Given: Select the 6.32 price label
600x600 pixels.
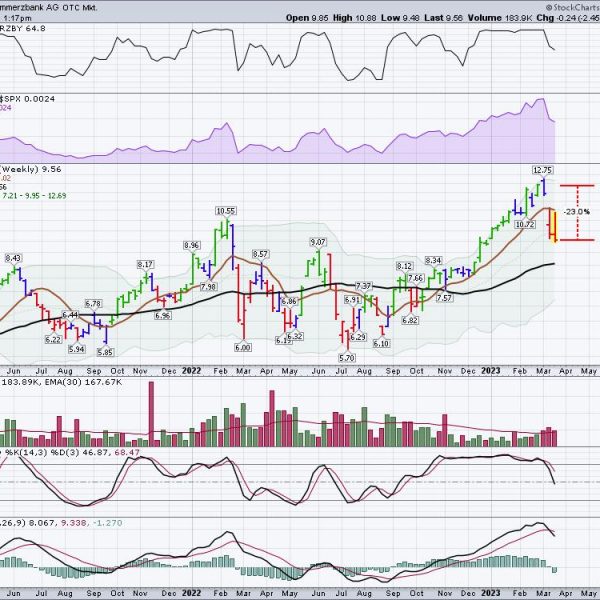Looking at the screenshot, I should coord(295,336).
